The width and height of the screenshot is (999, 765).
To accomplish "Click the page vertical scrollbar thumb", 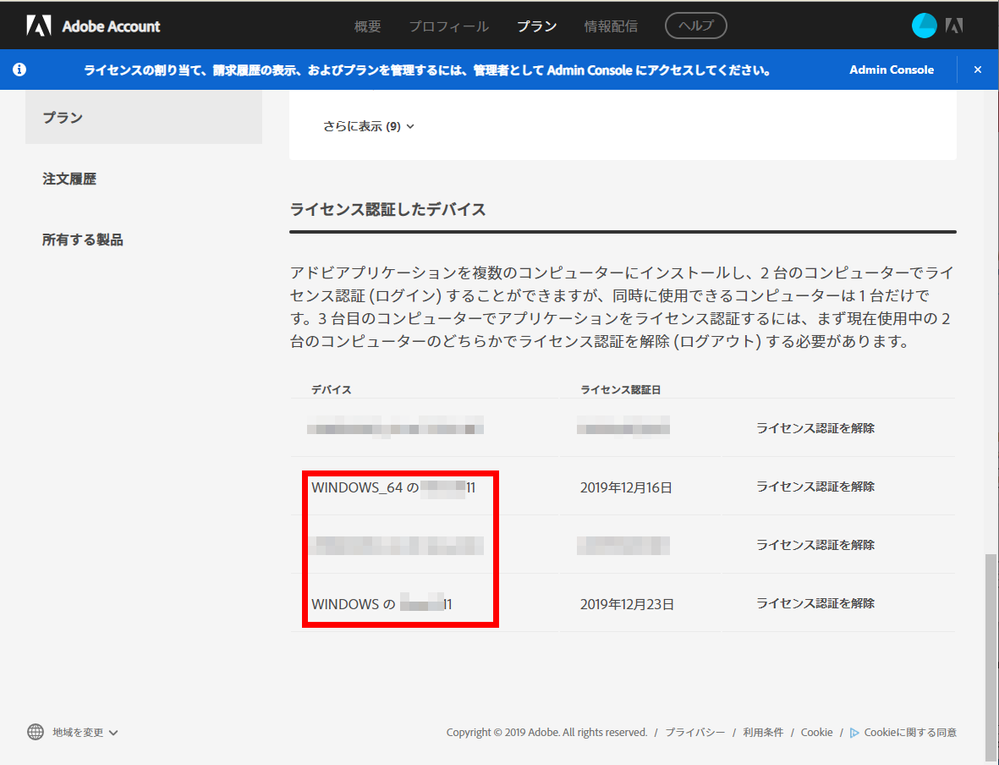I will [x=991, y=656].
